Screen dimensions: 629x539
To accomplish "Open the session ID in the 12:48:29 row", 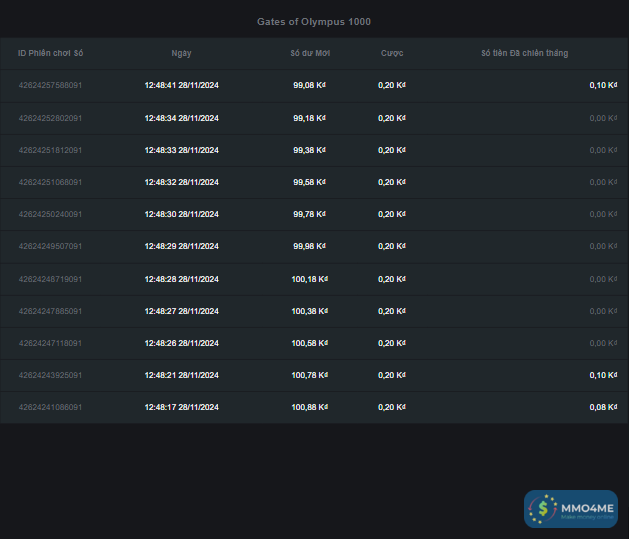I will coord(50,246).
